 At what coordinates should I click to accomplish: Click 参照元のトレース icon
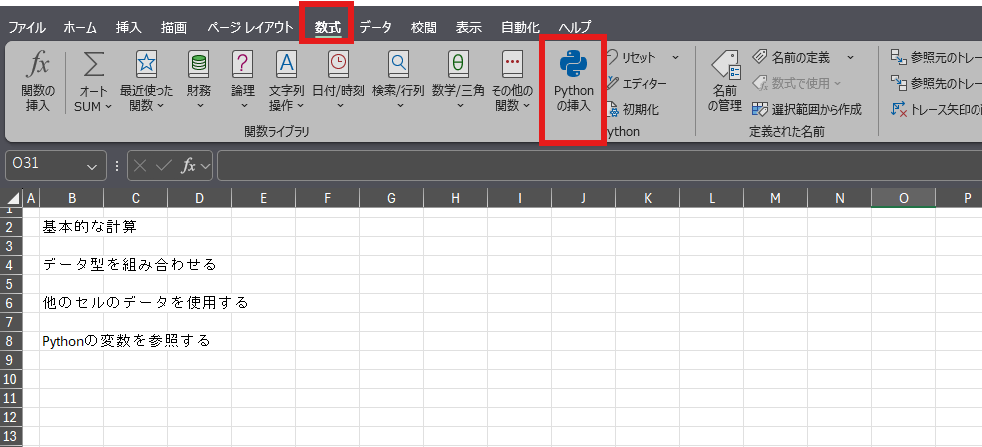point(899,58)
